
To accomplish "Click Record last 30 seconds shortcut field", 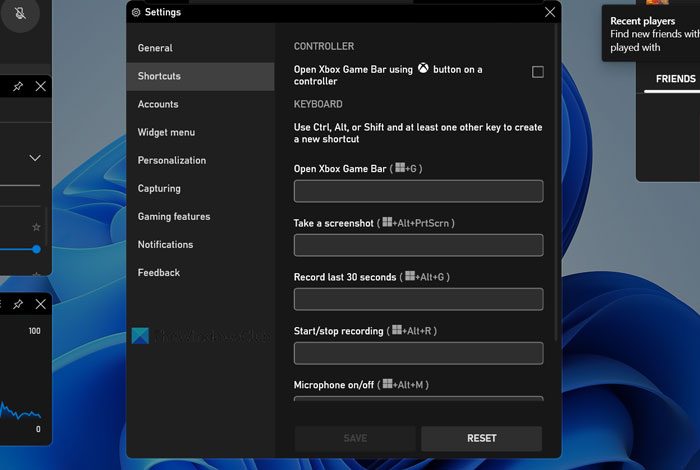I will coord(418,299).
